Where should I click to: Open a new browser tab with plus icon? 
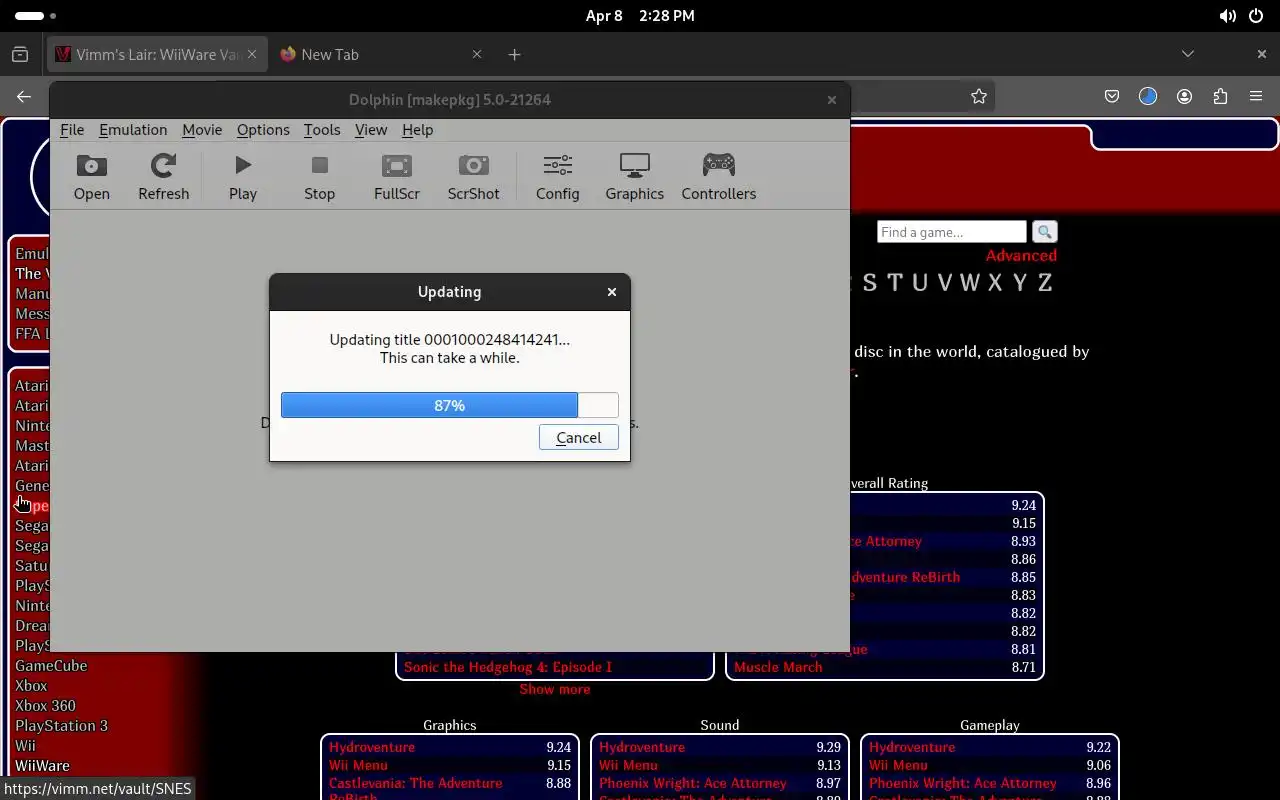tap(514, 55)
